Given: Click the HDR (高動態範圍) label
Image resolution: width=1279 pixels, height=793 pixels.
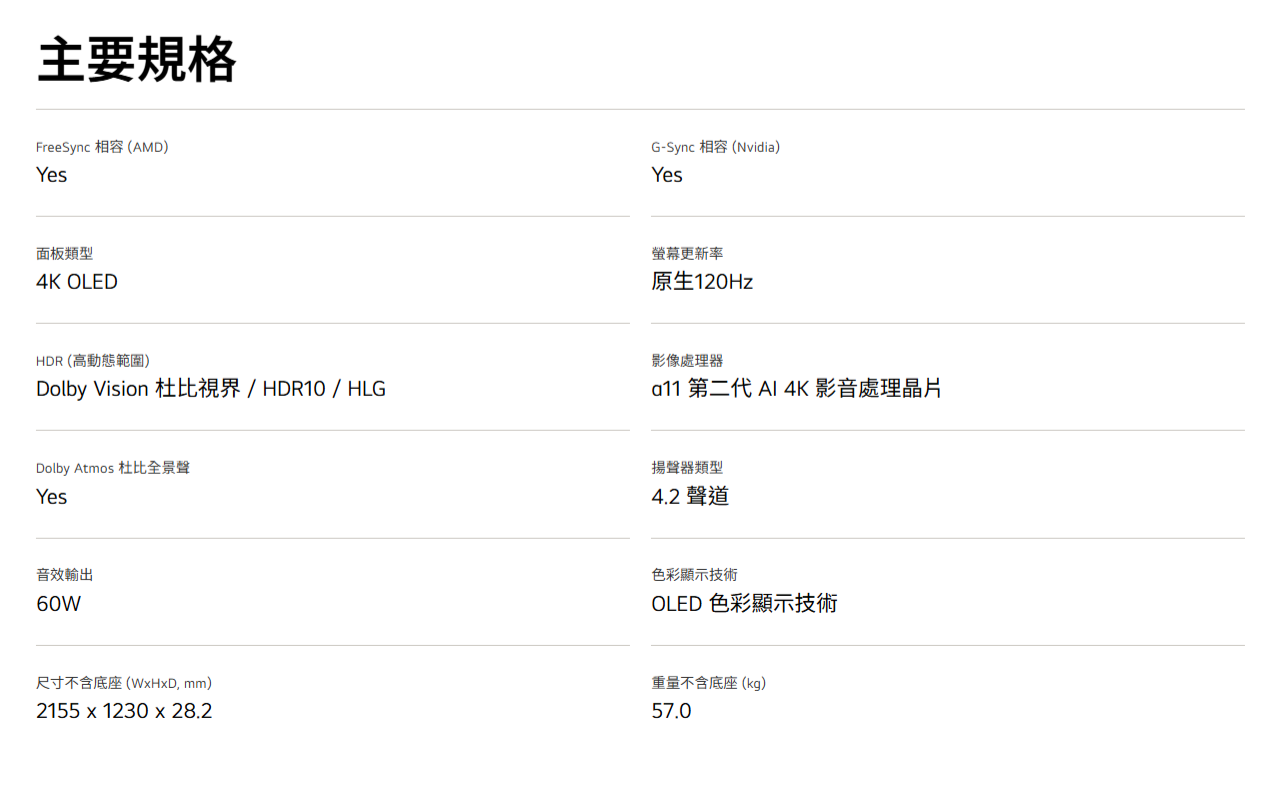Looking at the screenshot, I should 93,361.
